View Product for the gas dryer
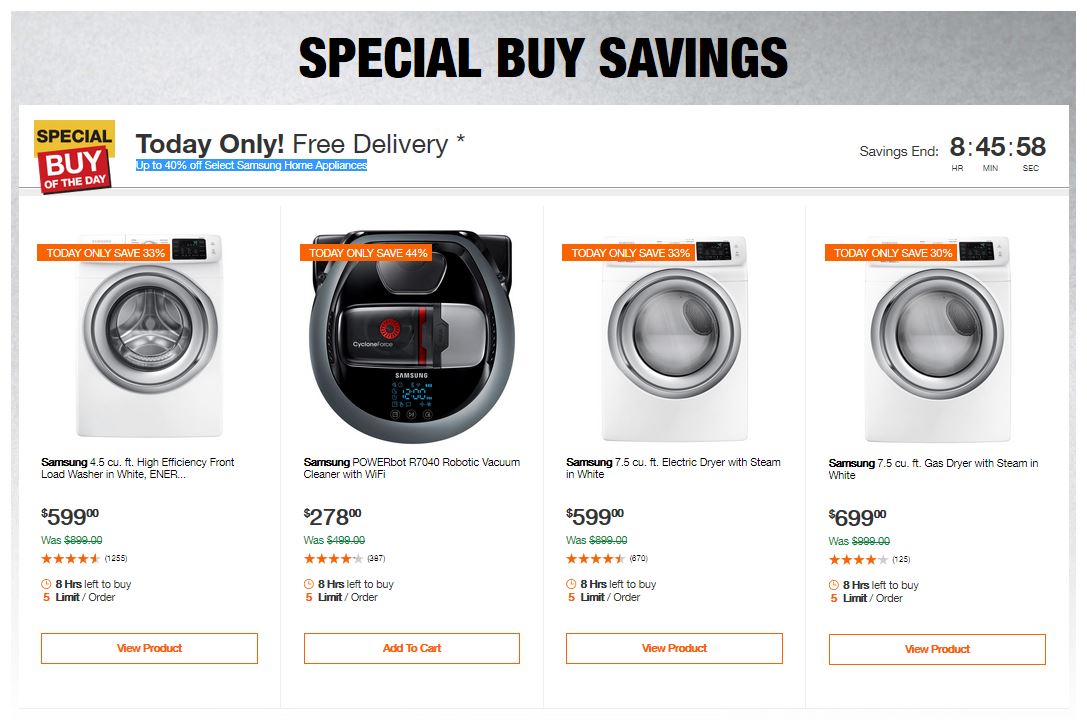1087x720 pixels. 937,649
